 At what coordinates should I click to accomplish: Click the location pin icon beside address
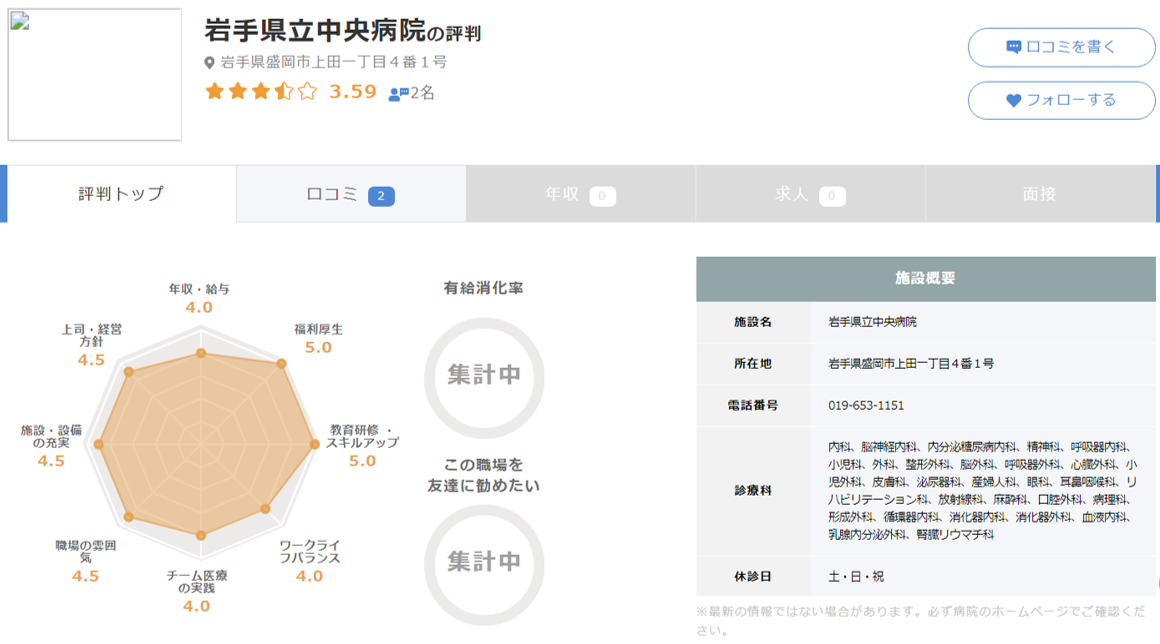pyautogui.click(x=210, y=63)
